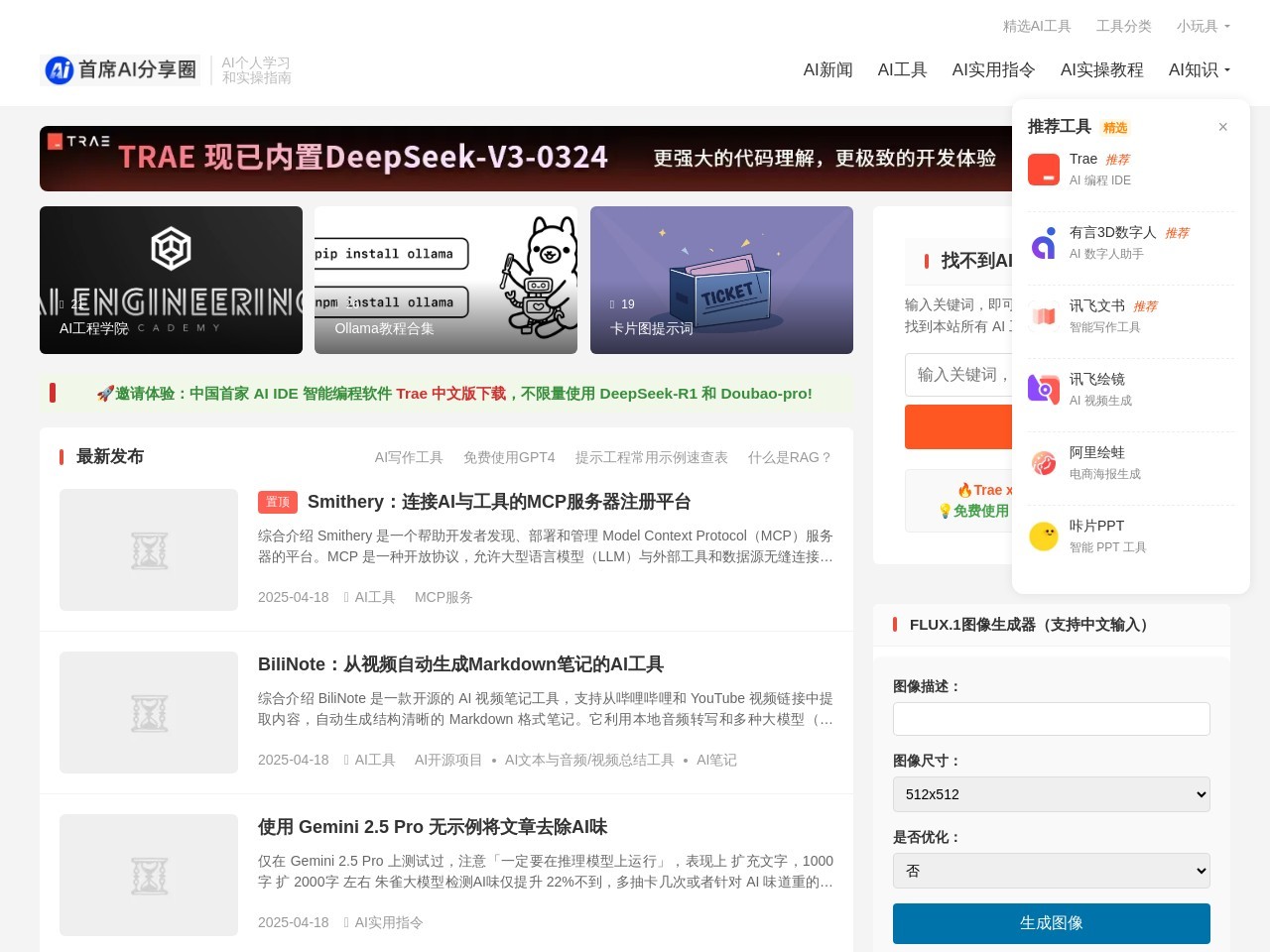Open 精选AI工具 in the top bar
This screenshot has width=1270, height=952.
(x=1037, y=26)
